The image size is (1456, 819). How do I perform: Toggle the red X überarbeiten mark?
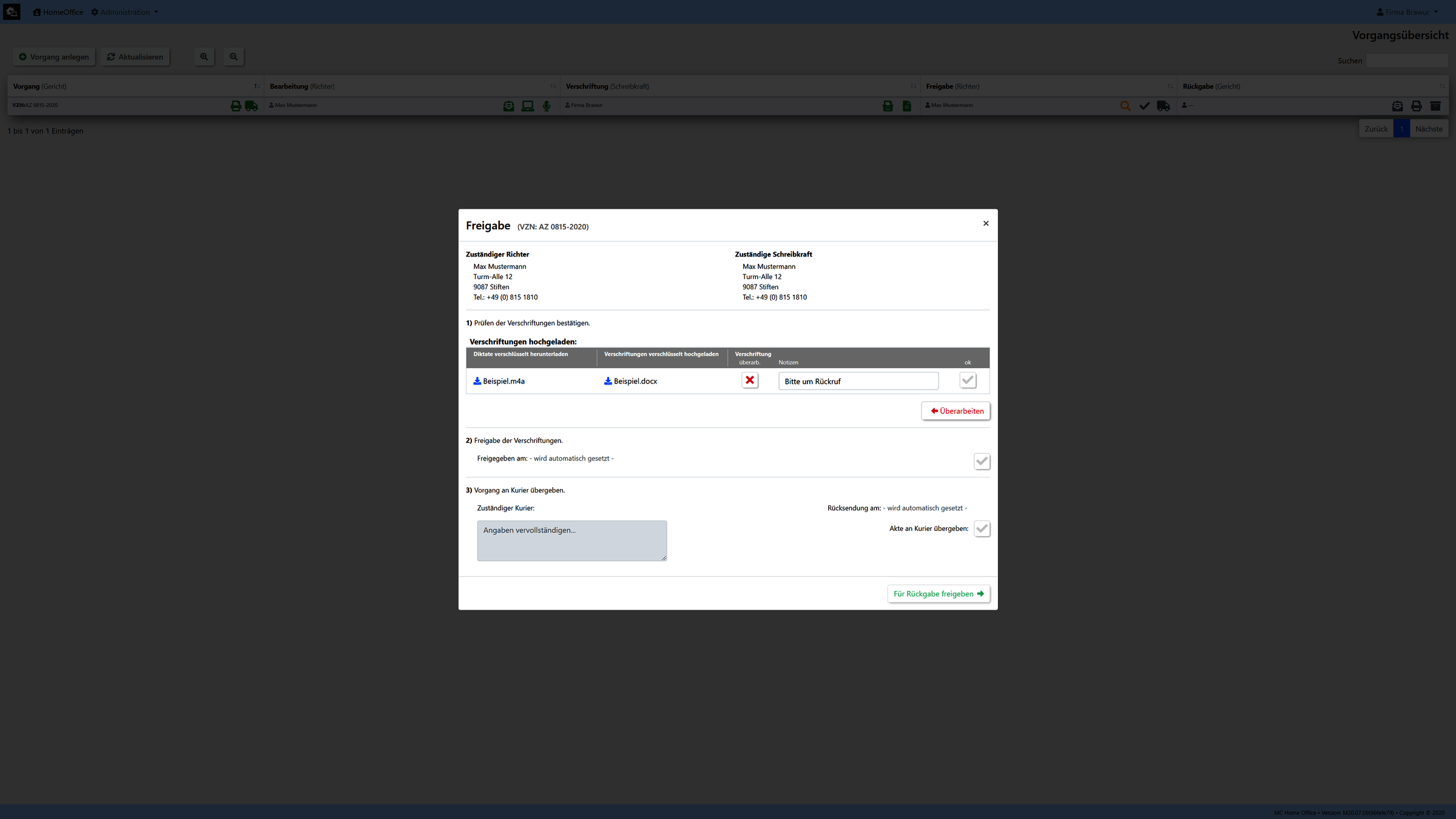pyautogui.click(x=750, y=380)
